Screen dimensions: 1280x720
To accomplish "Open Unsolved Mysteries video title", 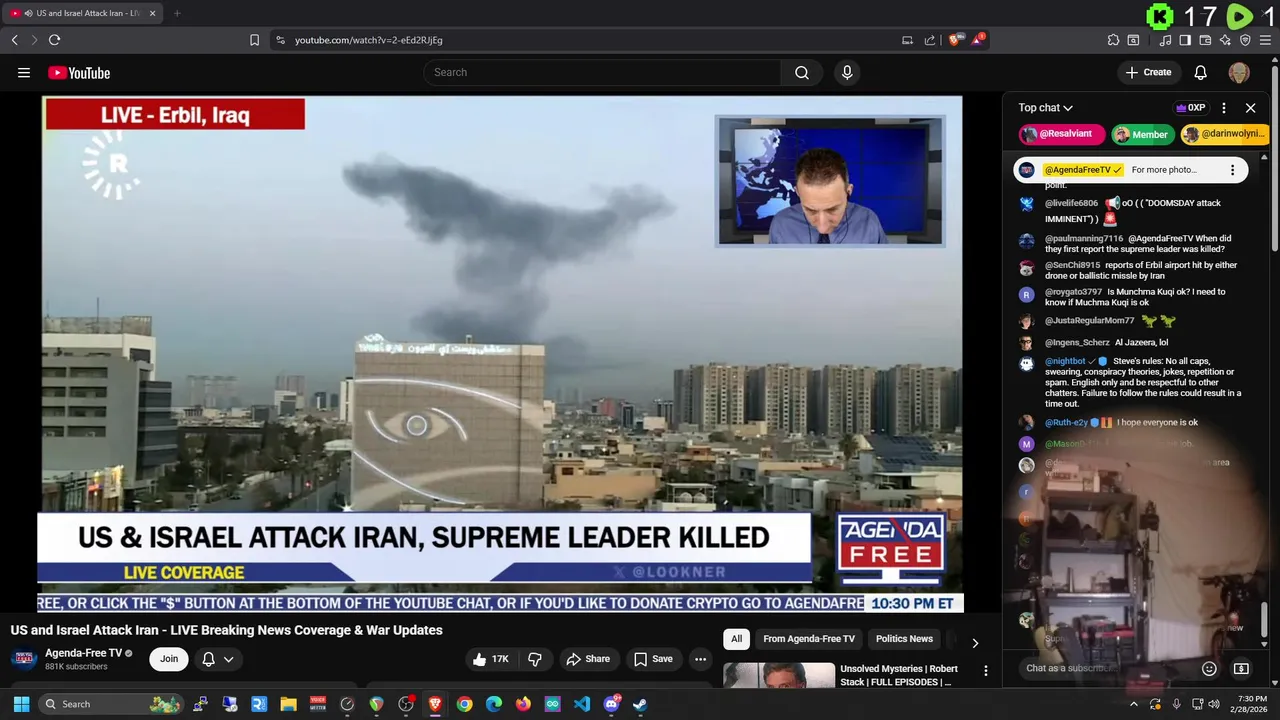I will pos(899,675).
